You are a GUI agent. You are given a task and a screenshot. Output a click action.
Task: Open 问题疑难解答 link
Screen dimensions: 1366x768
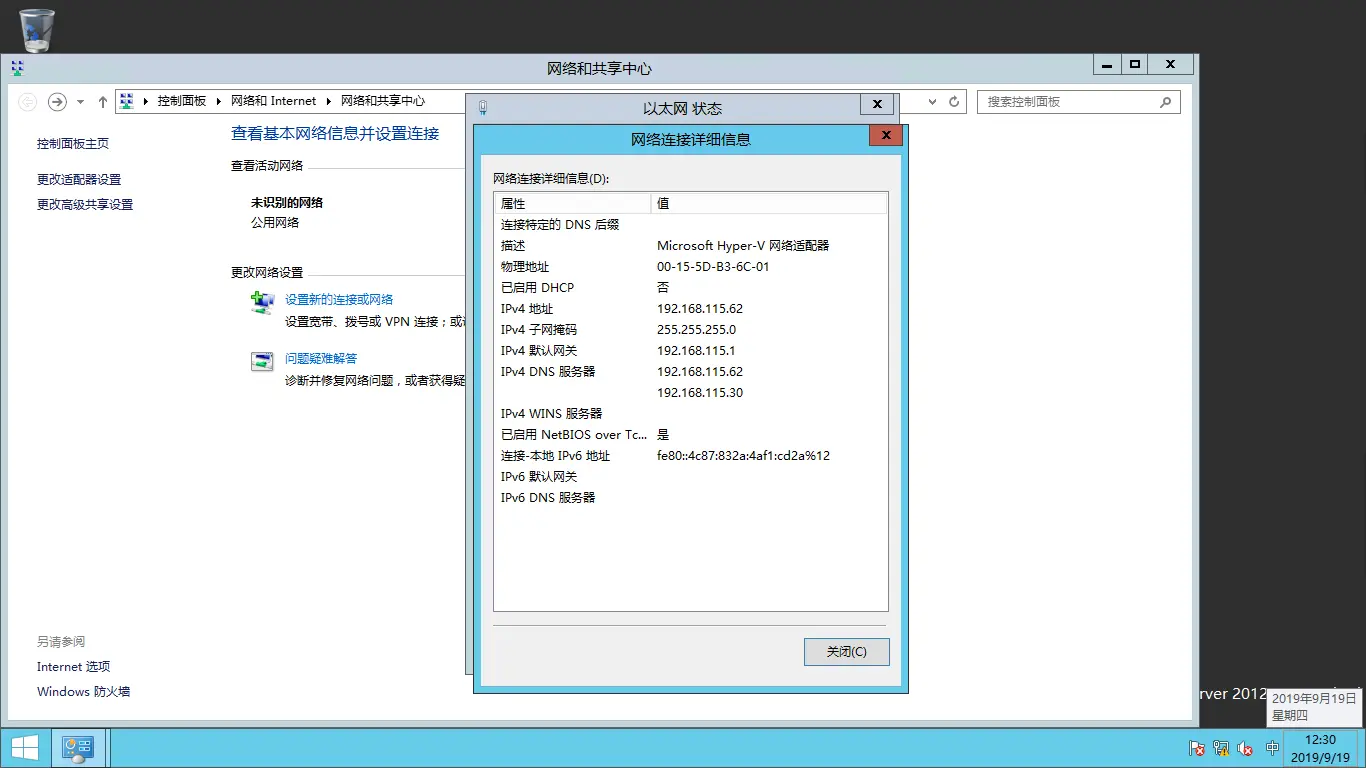321,359
